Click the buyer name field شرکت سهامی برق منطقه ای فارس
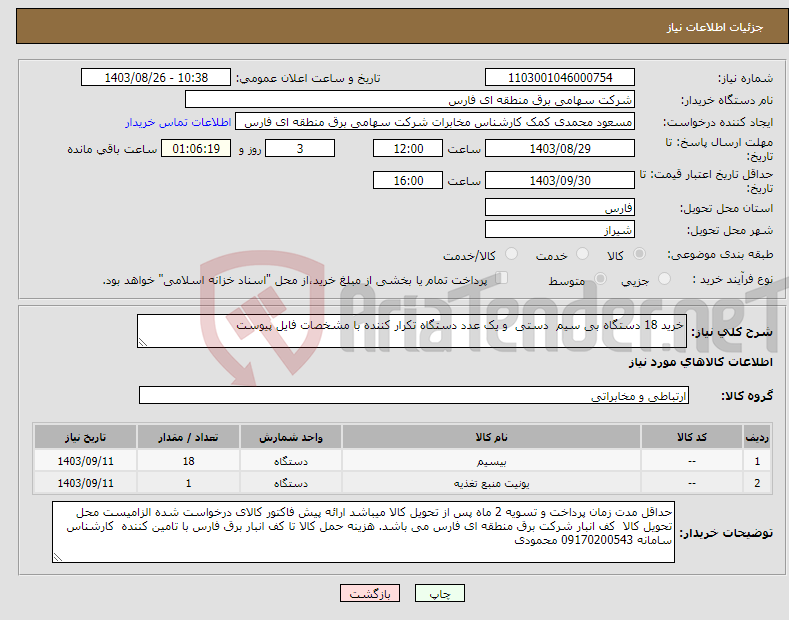Screen dimensions: 789x620 410,100
